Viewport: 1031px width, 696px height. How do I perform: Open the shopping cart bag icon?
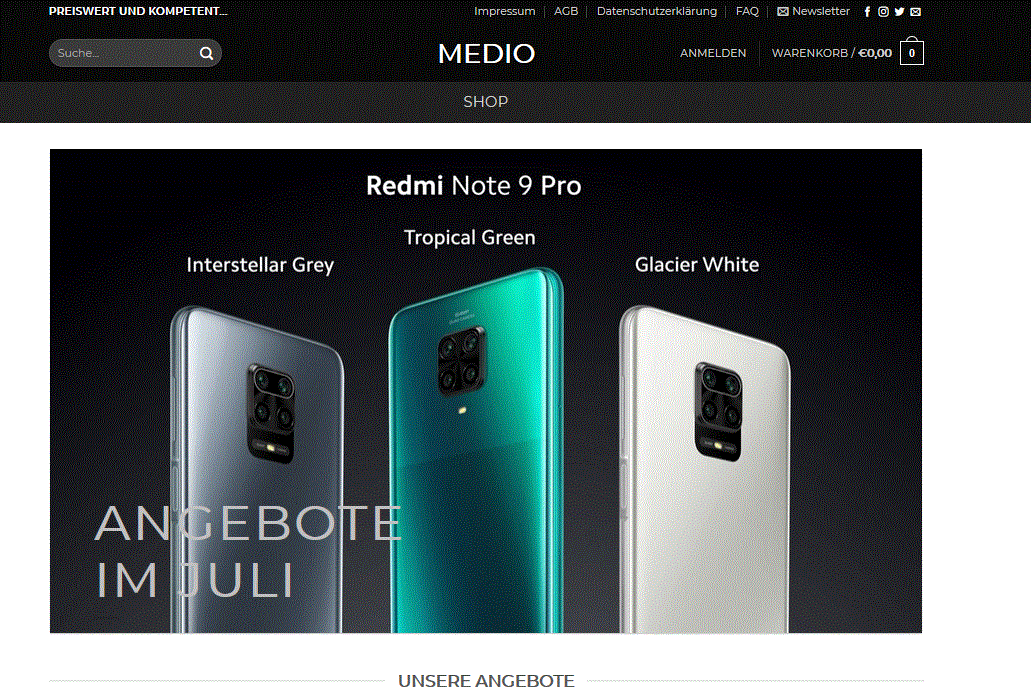[x=912, y=52]
